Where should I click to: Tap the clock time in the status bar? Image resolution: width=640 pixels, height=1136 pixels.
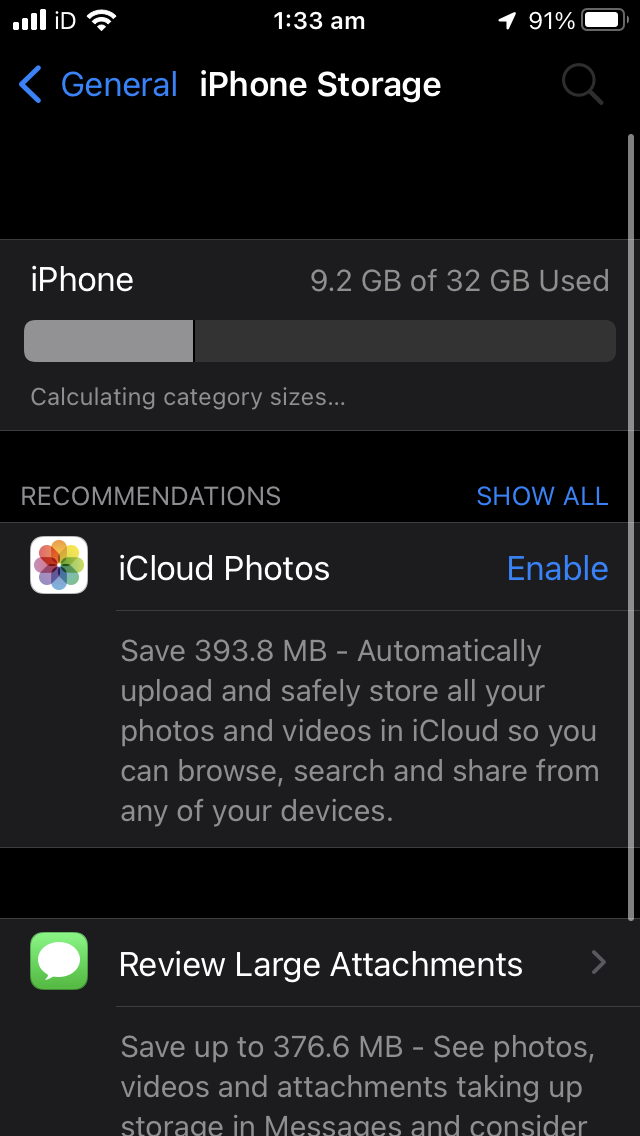319,20
